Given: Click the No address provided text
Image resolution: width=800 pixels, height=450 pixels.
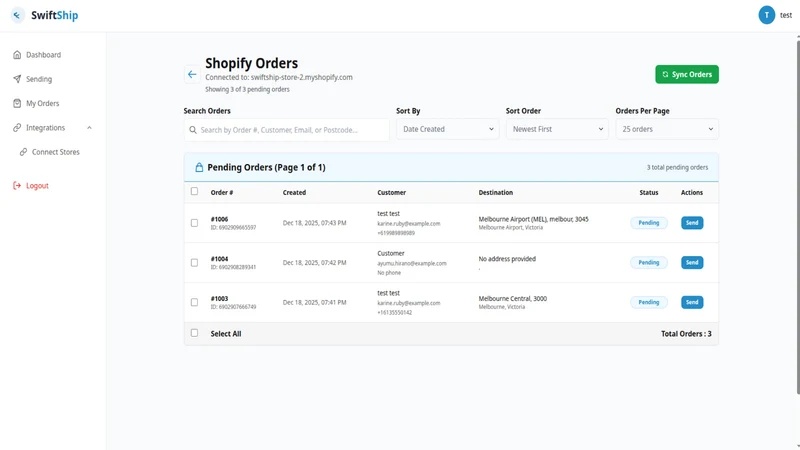Looking at the screenshot, I should coord(507,259).
